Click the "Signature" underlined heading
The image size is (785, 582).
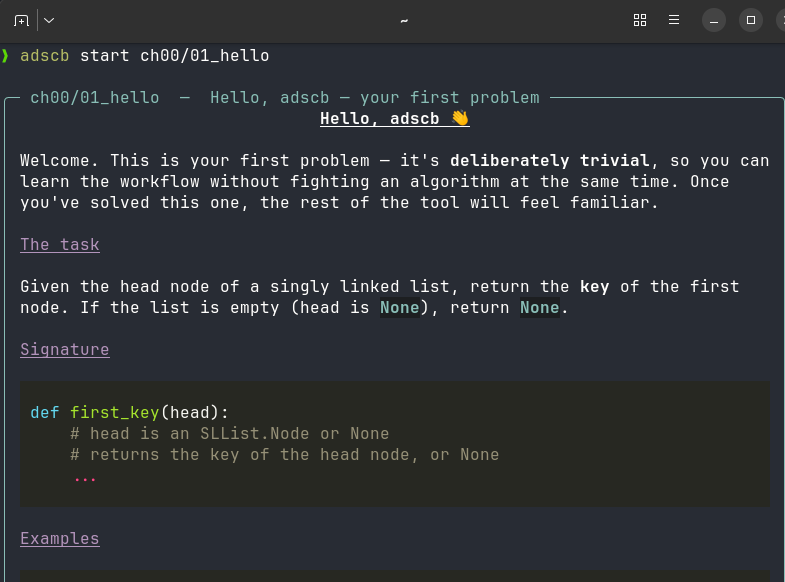pyautogui.click(x=65, y=350)
